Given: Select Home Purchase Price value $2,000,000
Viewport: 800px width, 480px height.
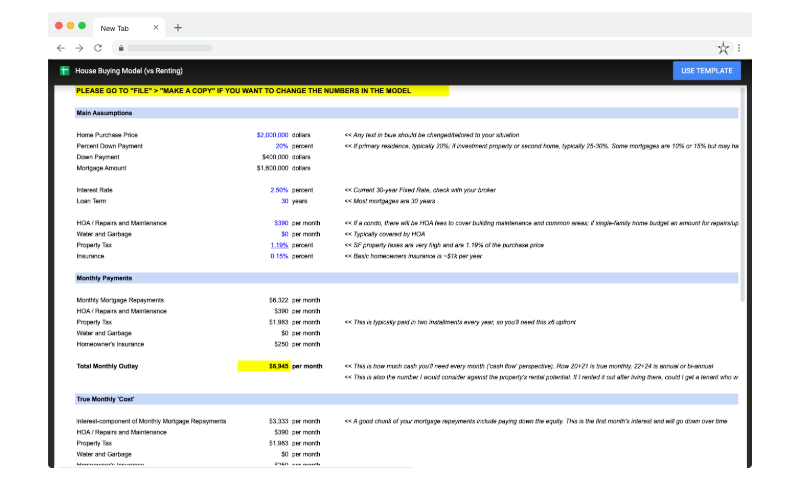Looking at the screenshot, I should 272,135.
